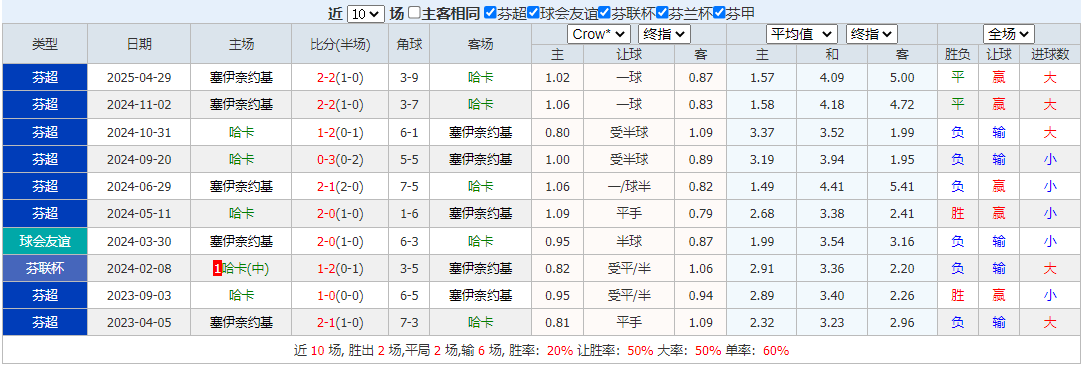Click the red card indicator beside 哈卡(中)
Viewport: 1082px width, 365px height.
click(217, 268)
